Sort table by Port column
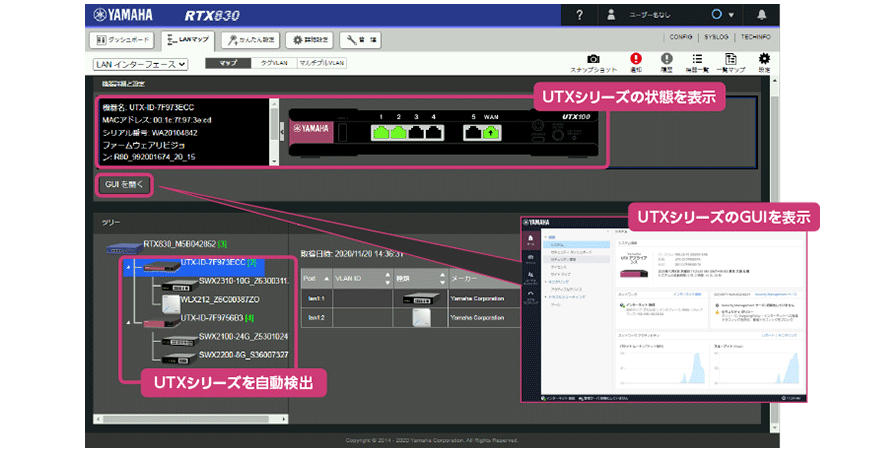 316,278
